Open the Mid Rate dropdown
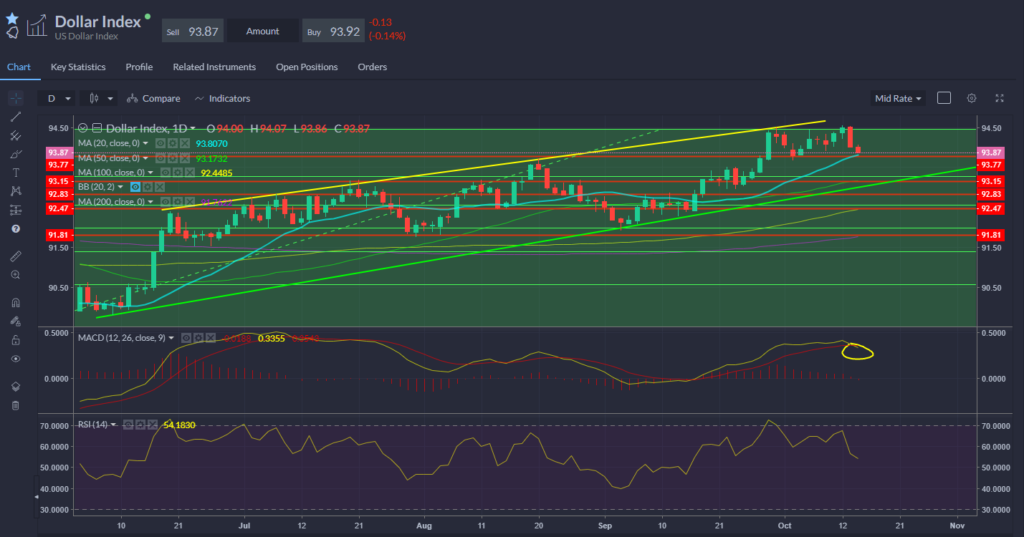This screenshot has height=537, width=1024. [897, 98]
